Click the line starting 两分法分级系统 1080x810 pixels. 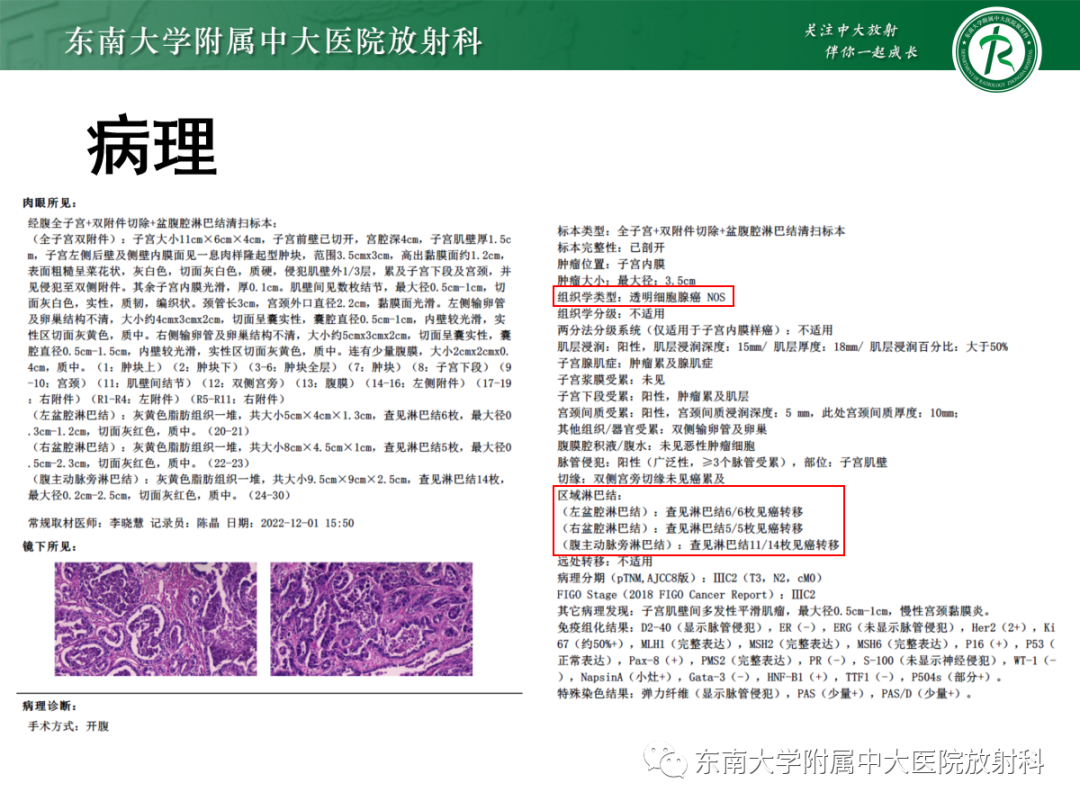[x=695, y=331]
